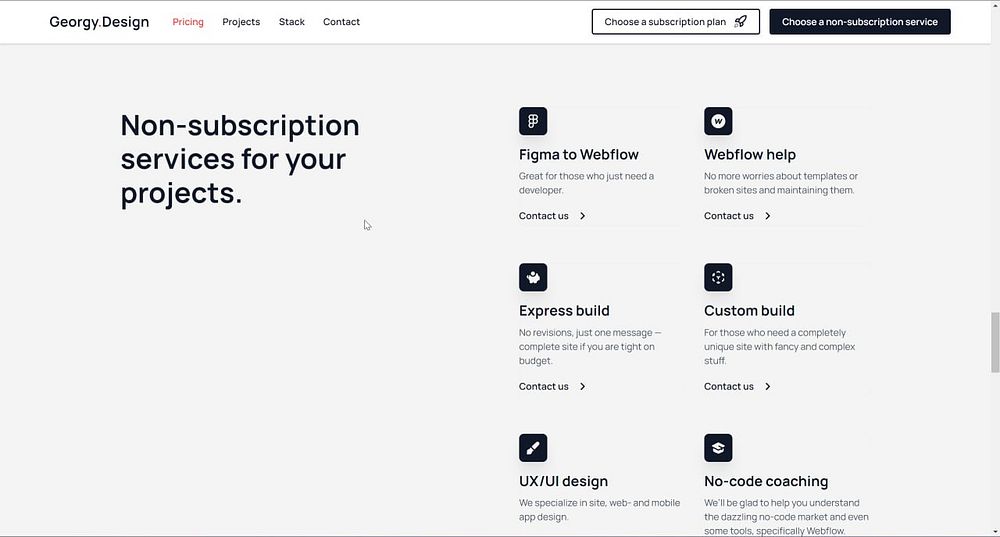Click the Figma to Webflow heading
The width and height of the screenshot is (1000, 537).
click(578, 154)
